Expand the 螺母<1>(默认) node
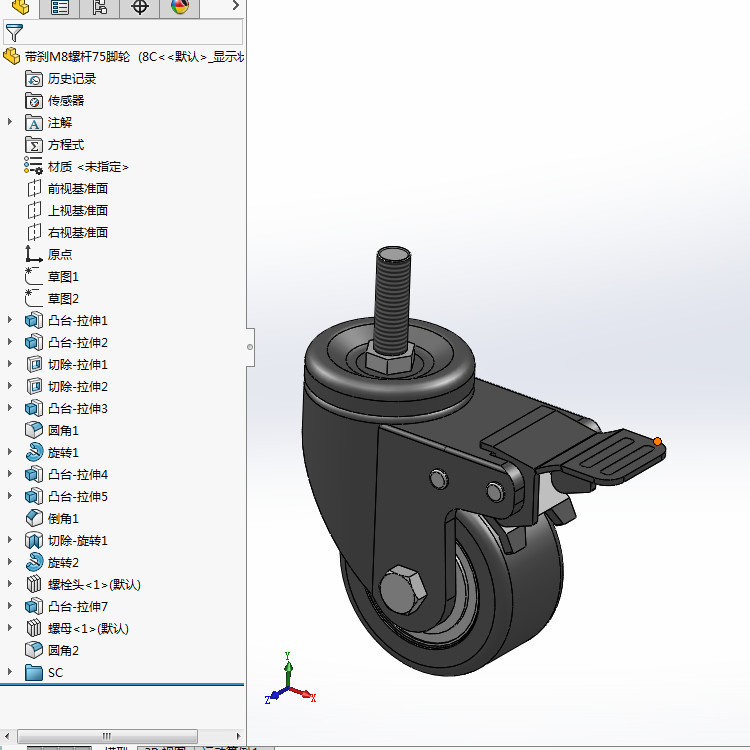 [x=10, y=628]
